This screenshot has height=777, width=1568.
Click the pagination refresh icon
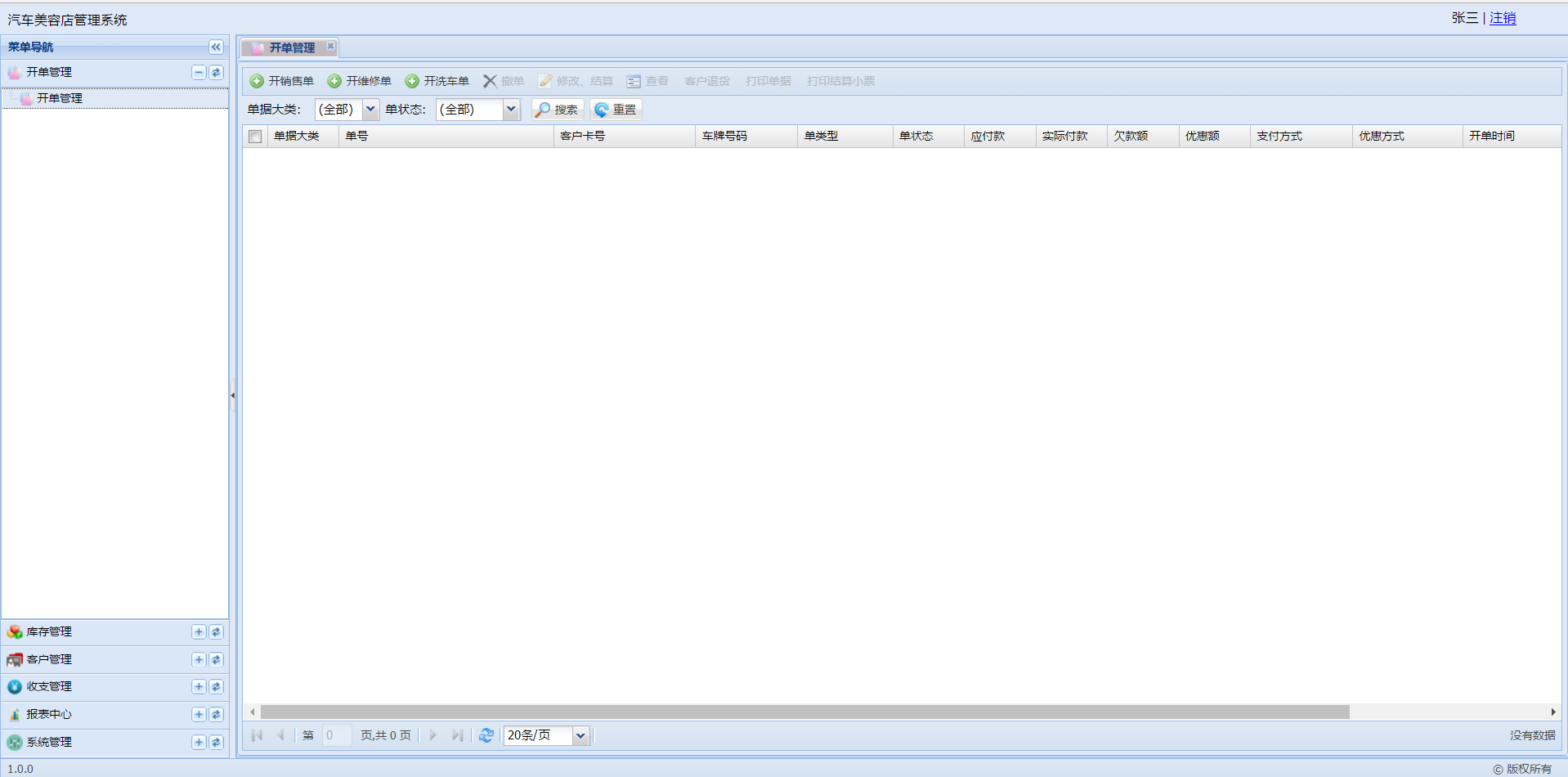(x=486, y=735)
